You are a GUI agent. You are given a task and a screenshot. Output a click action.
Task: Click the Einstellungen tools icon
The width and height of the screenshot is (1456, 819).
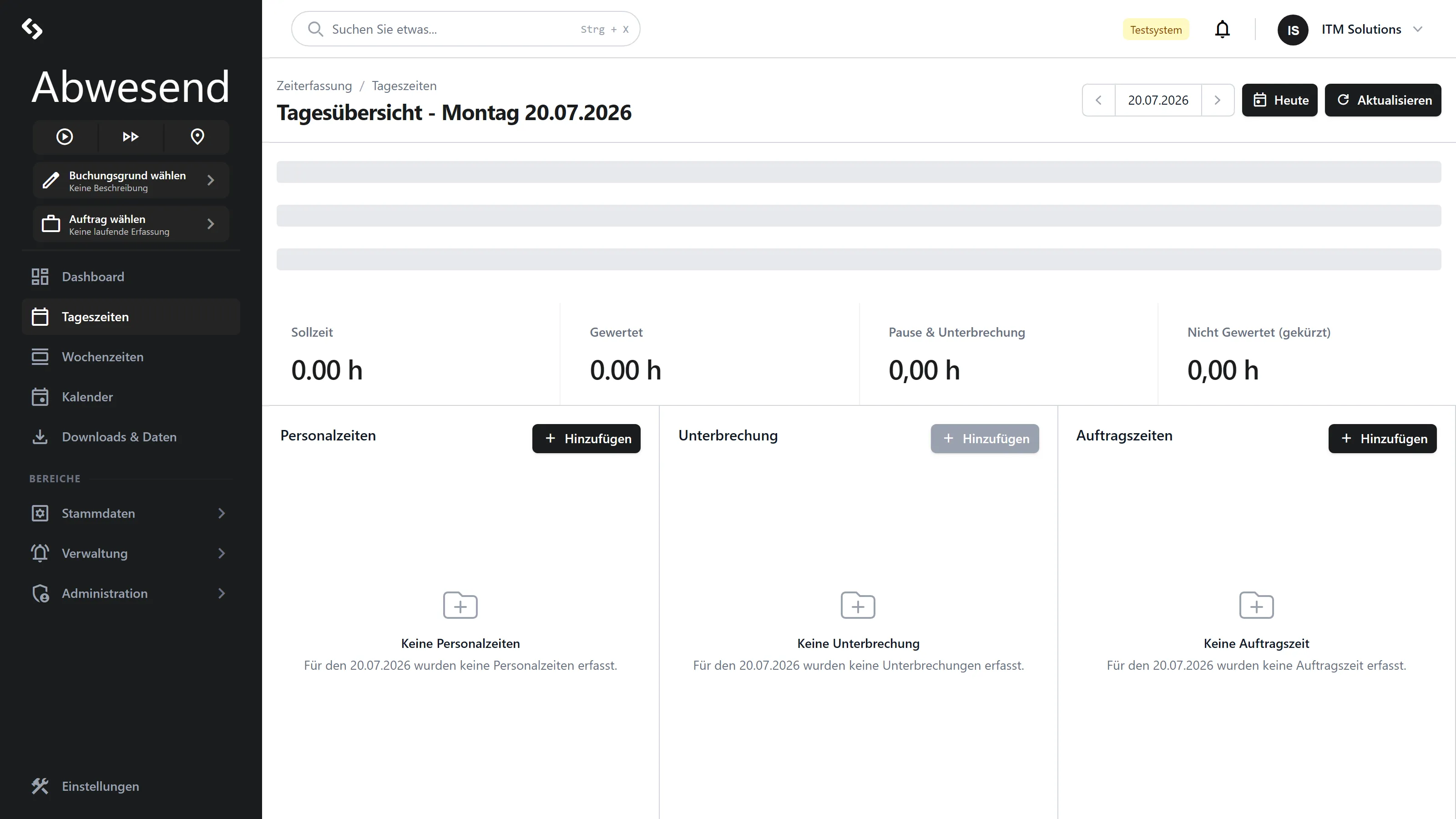40,786
